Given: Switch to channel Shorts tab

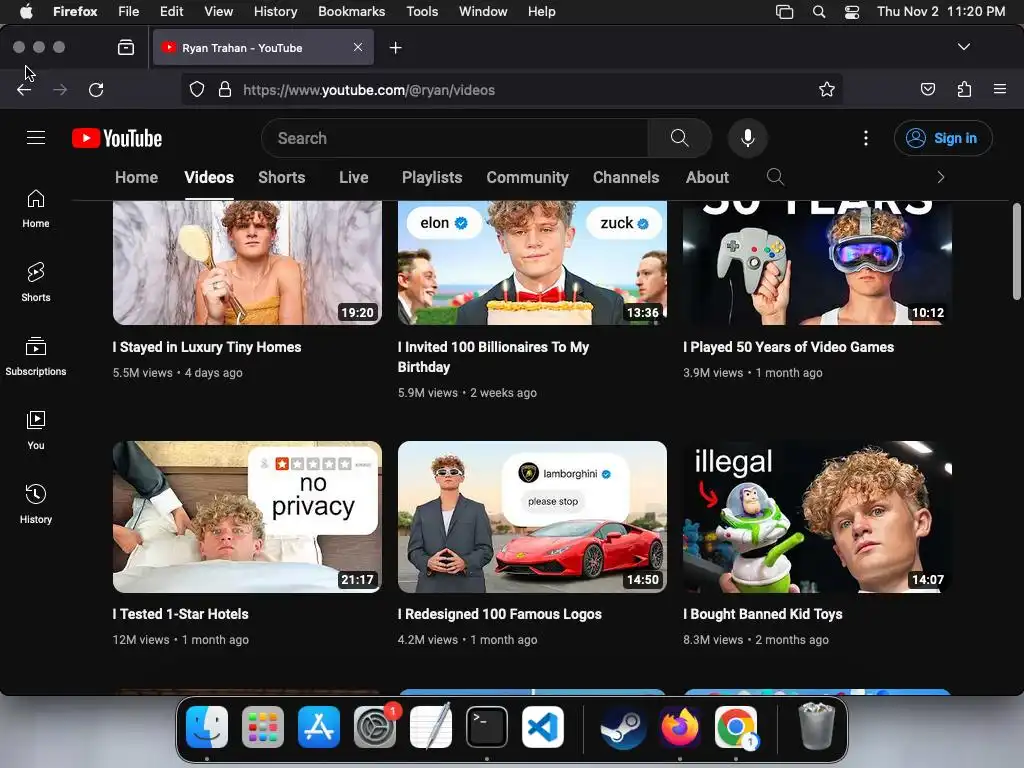Looking at the screenshot, I should click(x=281, y=178).
